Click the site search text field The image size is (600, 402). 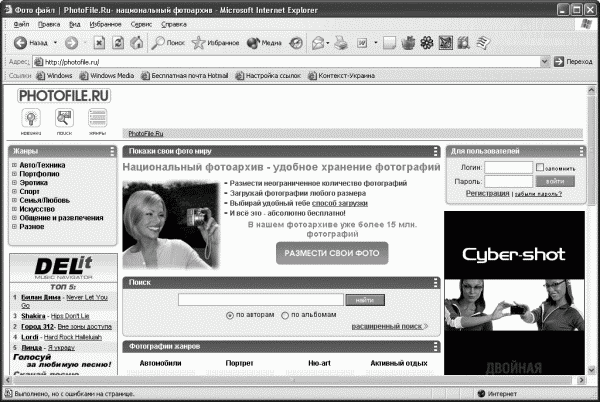[x=261, y=300]
